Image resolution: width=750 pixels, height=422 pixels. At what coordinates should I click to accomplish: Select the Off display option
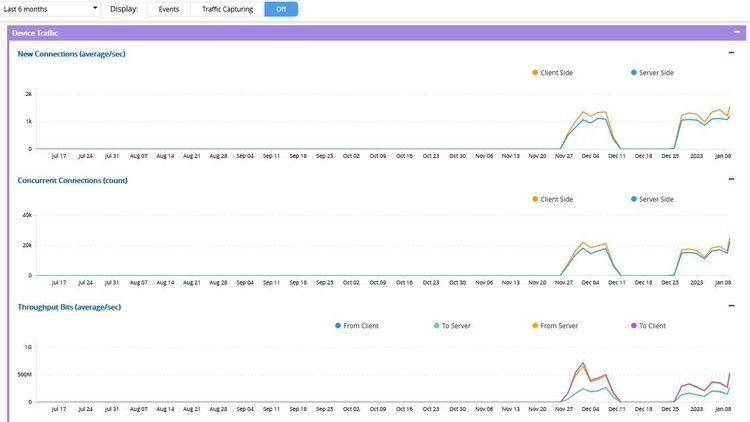[281, 9]
